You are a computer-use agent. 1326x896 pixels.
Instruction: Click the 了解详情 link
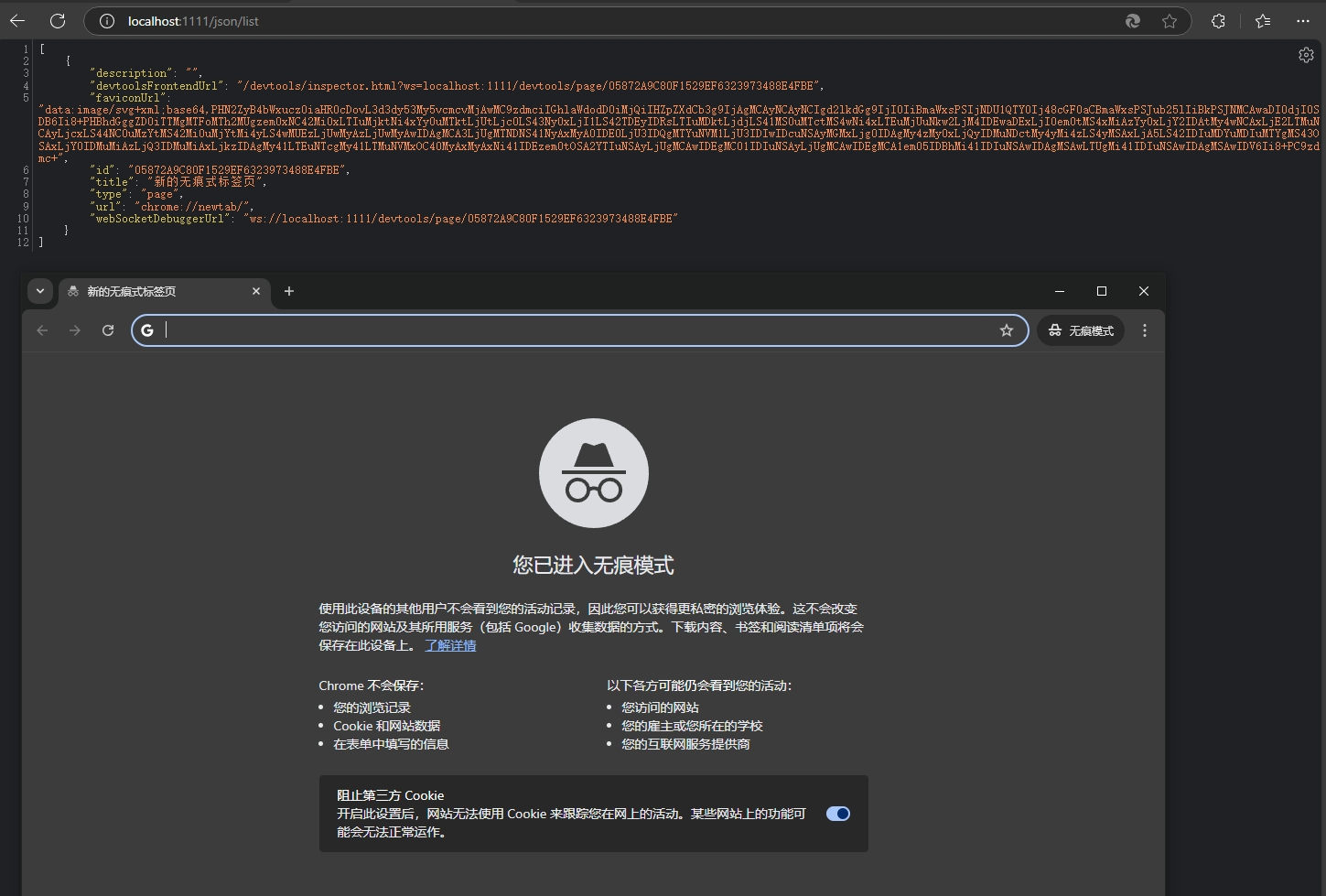450,645
